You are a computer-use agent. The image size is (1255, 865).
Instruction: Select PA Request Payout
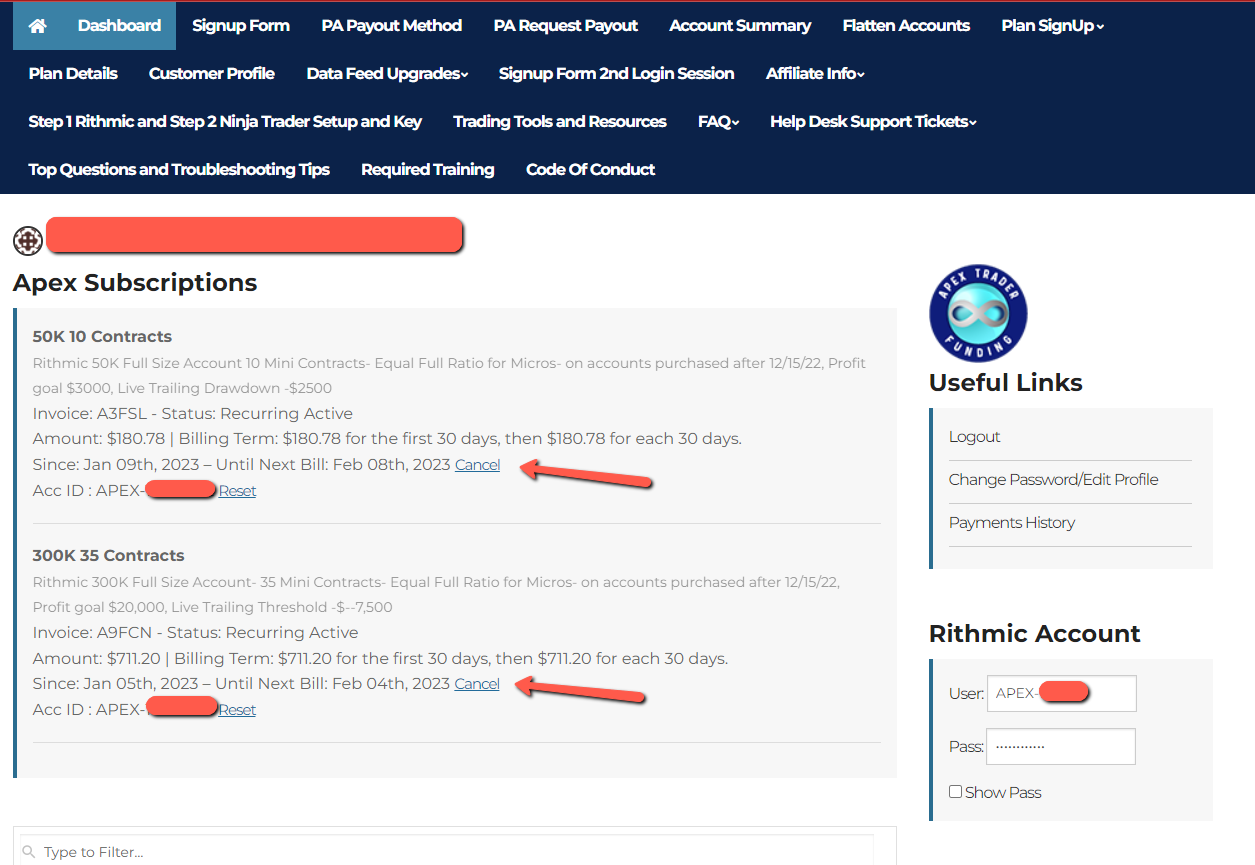click(x=566, y=26)
